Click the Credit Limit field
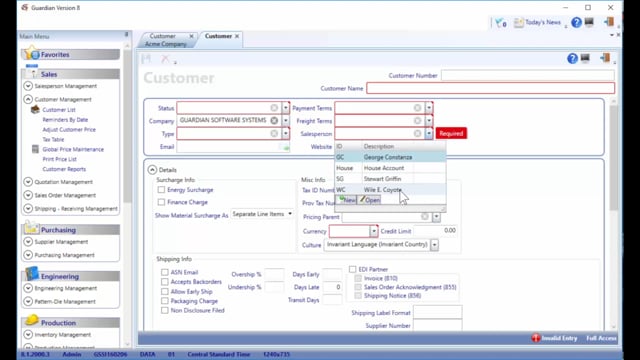This screenshot has height=360, width=640. (x=436, y=231)
